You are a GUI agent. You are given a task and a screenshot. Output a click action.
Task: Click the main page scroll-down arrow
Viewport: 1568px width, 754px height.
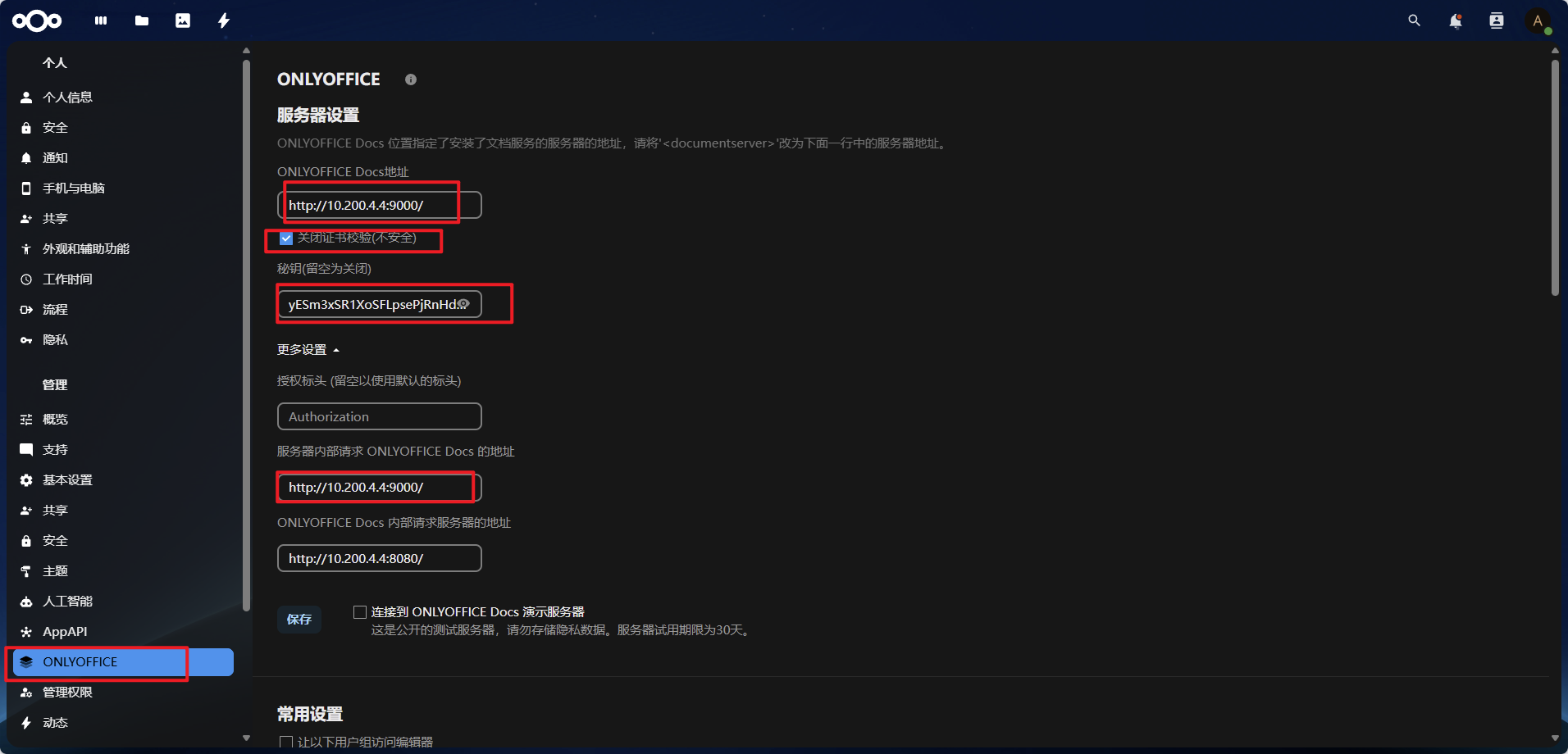tap(1555, 738)
